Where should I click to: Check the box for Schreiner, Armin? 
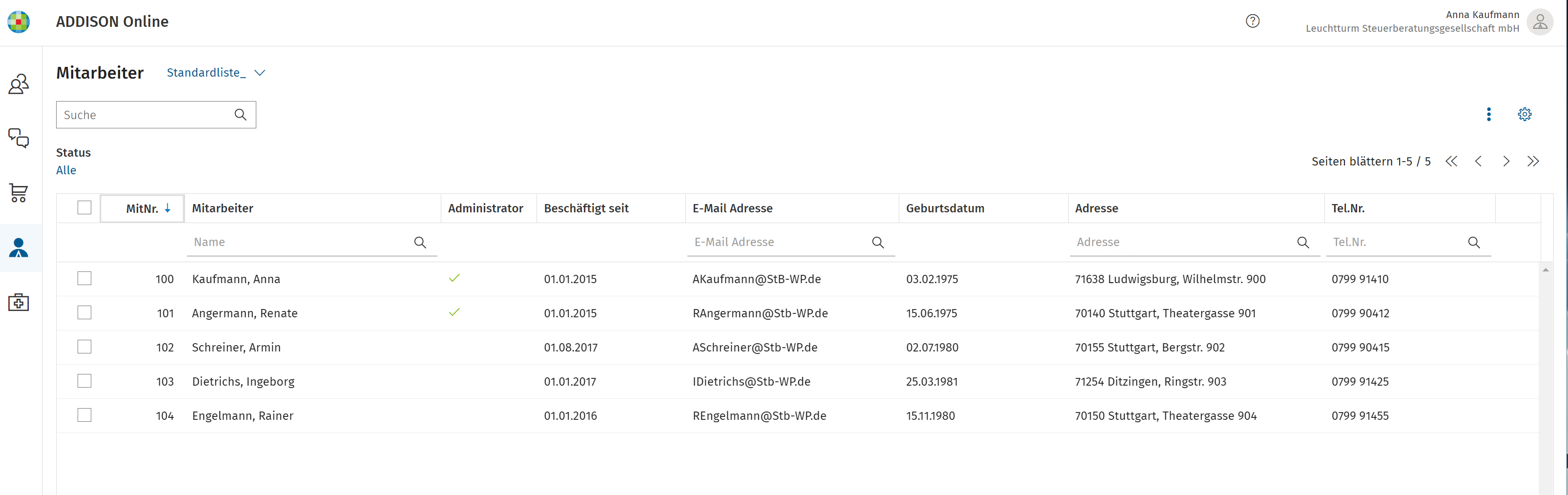84,347
